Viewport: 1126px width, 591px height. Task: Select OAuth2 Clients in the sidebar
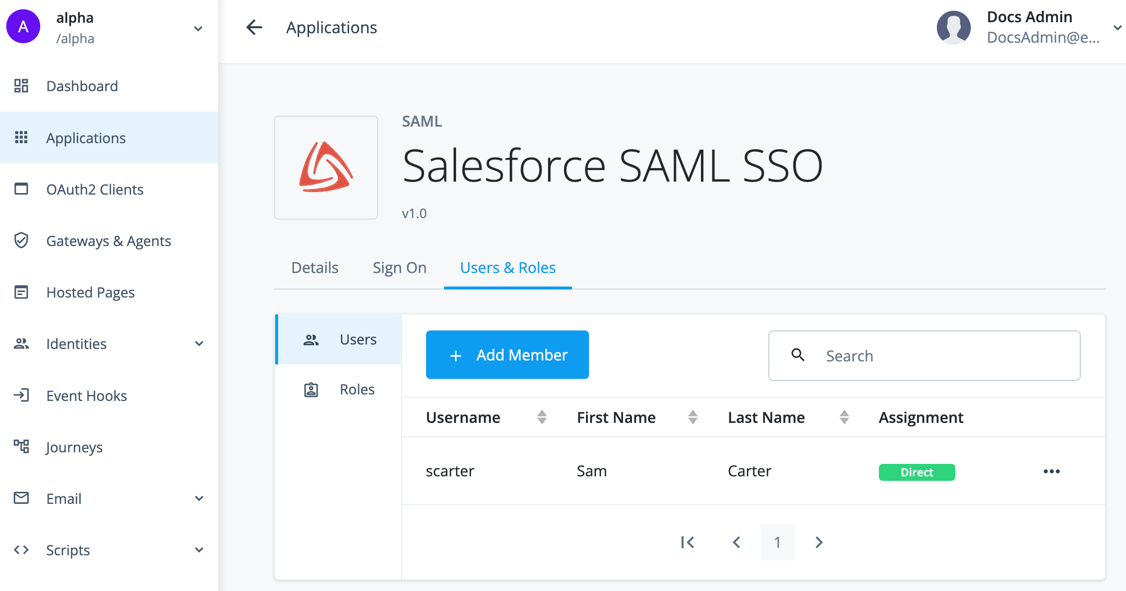pos(95,189)
